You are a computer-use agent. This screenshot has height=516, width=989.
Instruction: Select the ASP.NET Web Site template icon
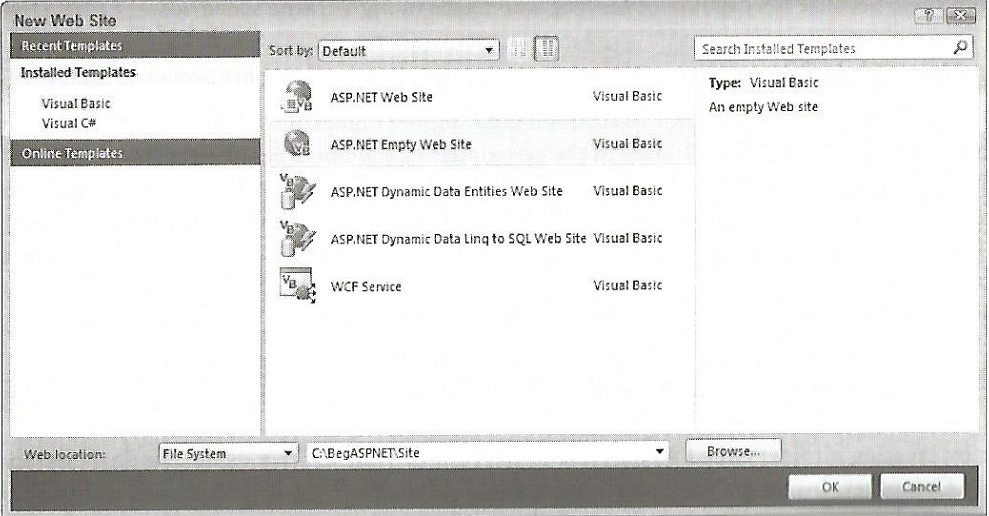296,97
